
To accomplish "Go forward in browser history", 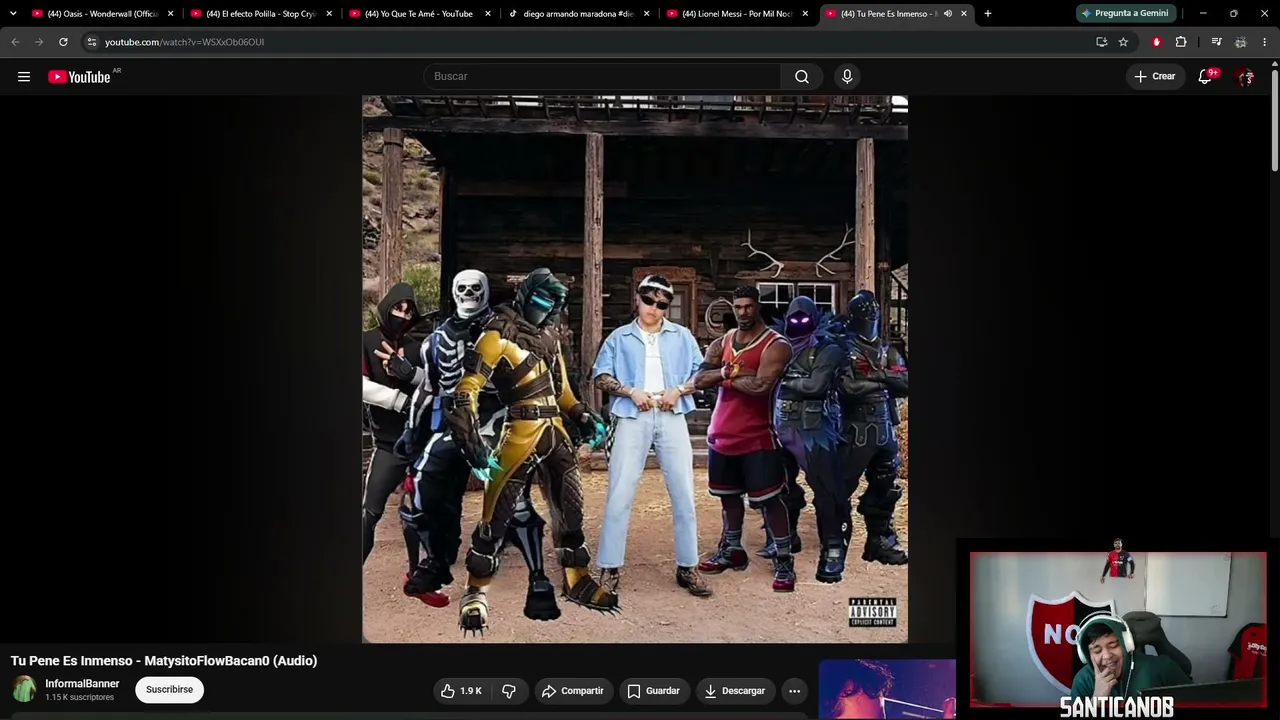I will pos(39,42).
